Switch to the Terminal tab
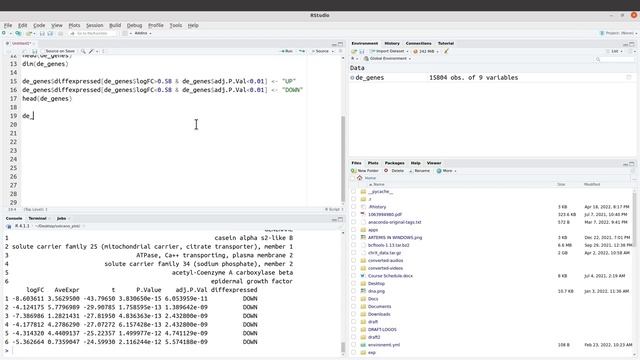This screenshot has height=360, width=640. coord(37,218)
